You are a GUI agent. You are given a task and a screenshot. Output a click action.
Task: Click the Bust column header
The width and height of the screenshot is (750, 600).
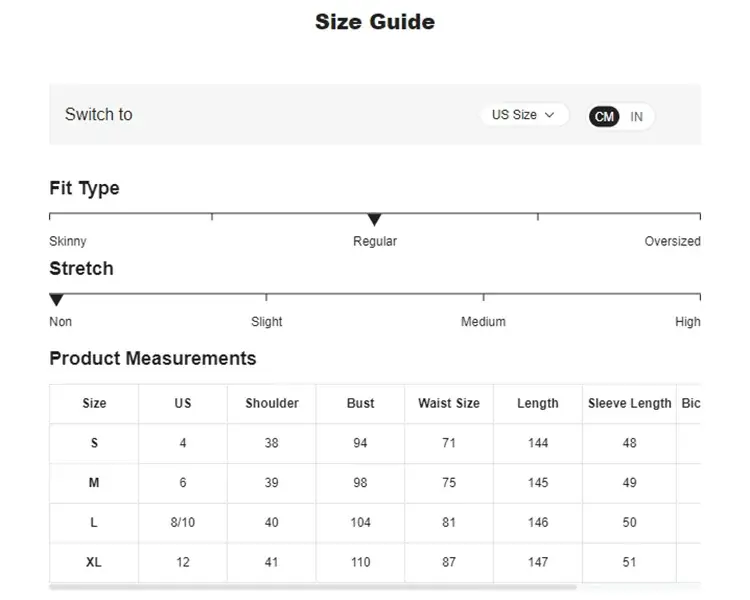pos(360,403)
